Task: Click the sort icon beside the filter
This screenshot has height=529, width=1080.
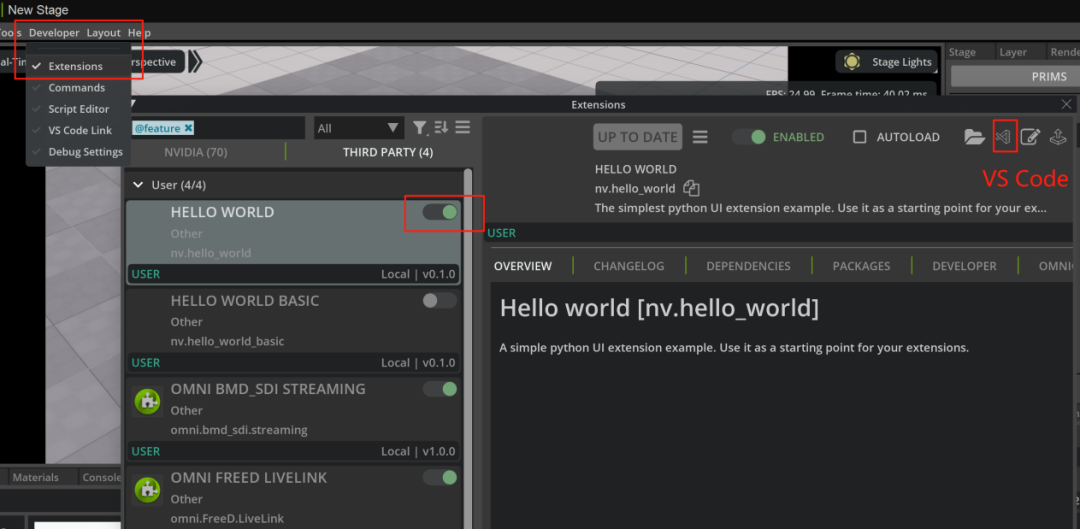Action: (441, 127)
